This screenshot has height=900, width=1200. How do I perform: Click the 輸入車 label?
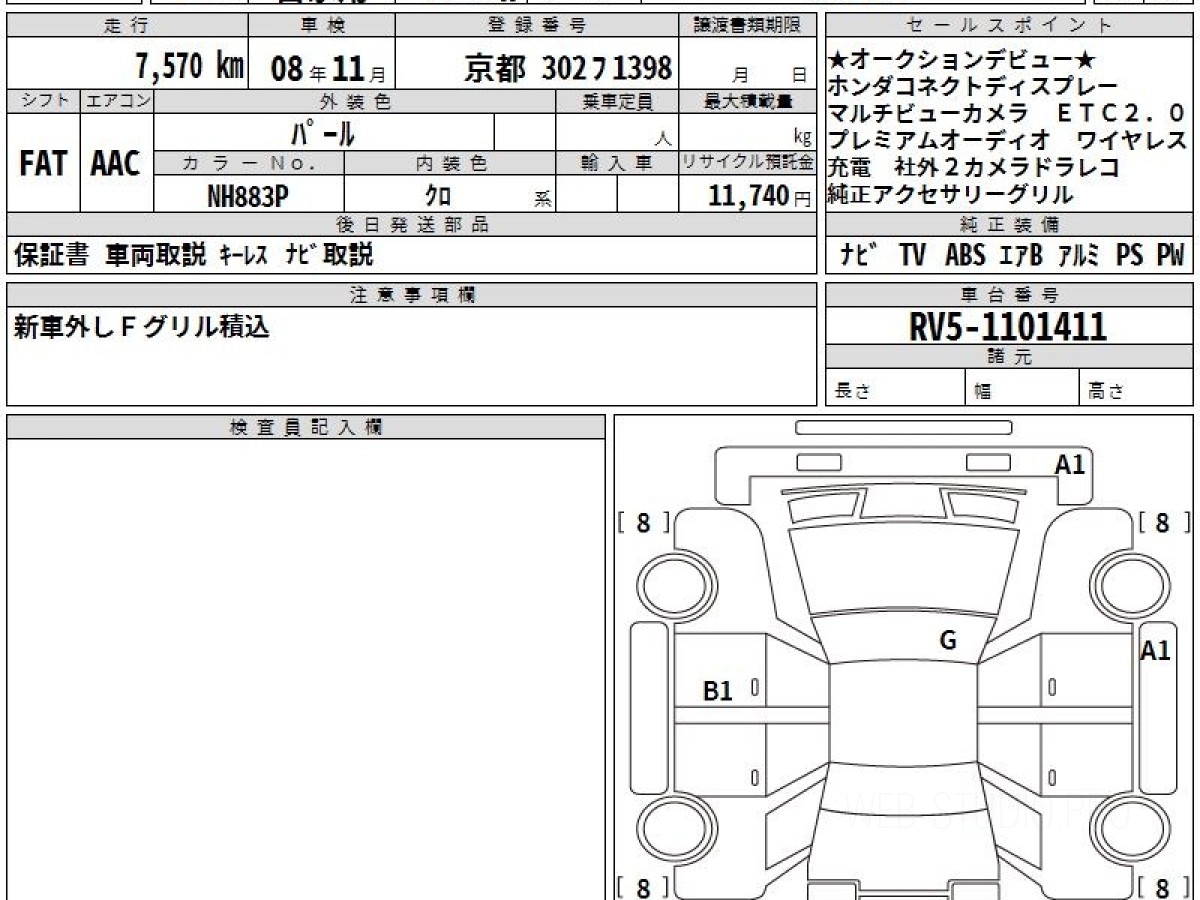617,164
